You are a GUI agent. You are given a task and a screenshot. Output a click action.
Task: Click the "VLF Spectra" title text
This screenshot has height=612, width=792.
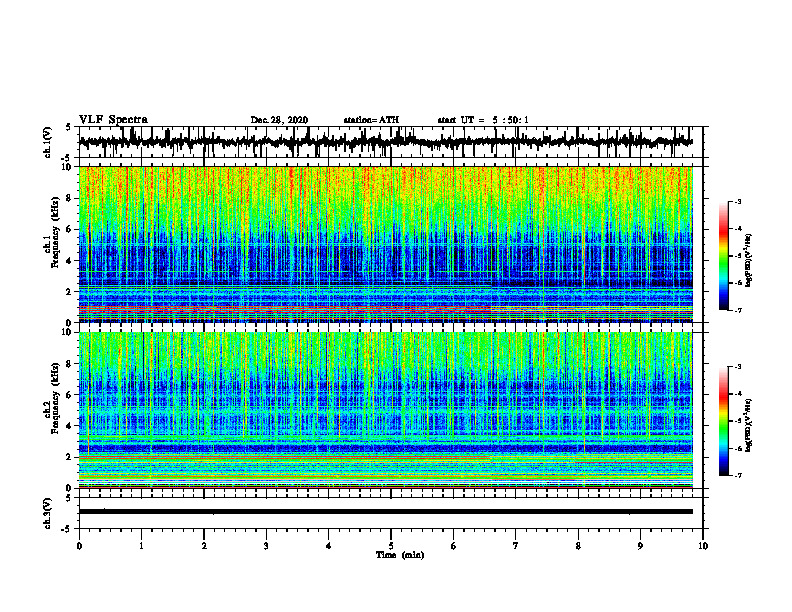tap(113, 120)
